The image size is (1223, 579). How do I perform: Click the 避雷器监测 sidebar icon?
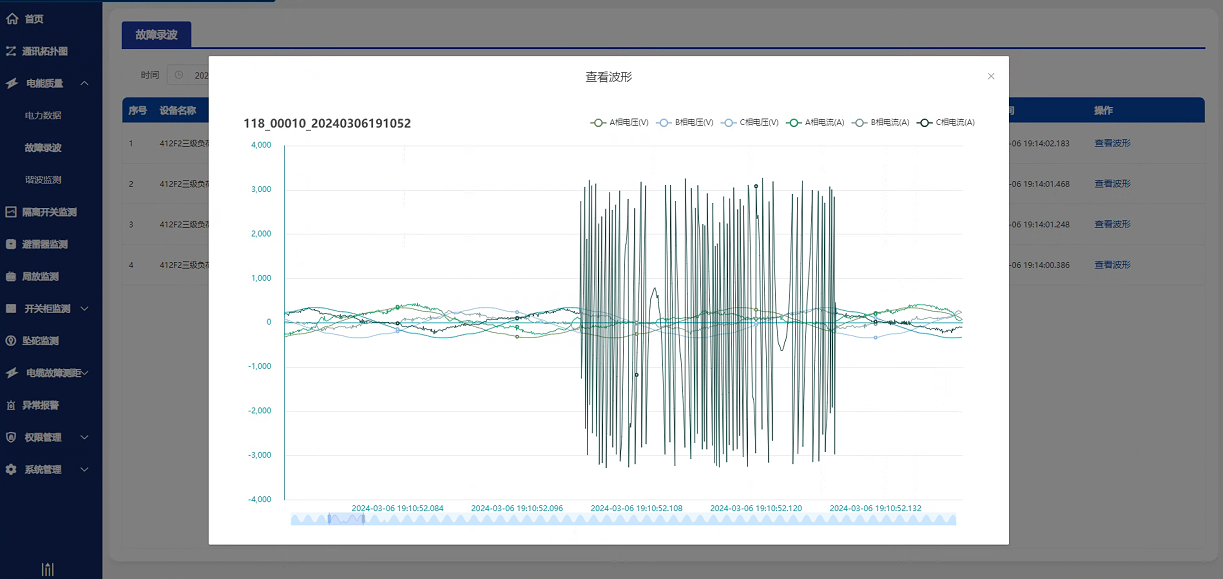tap(12, 244)
